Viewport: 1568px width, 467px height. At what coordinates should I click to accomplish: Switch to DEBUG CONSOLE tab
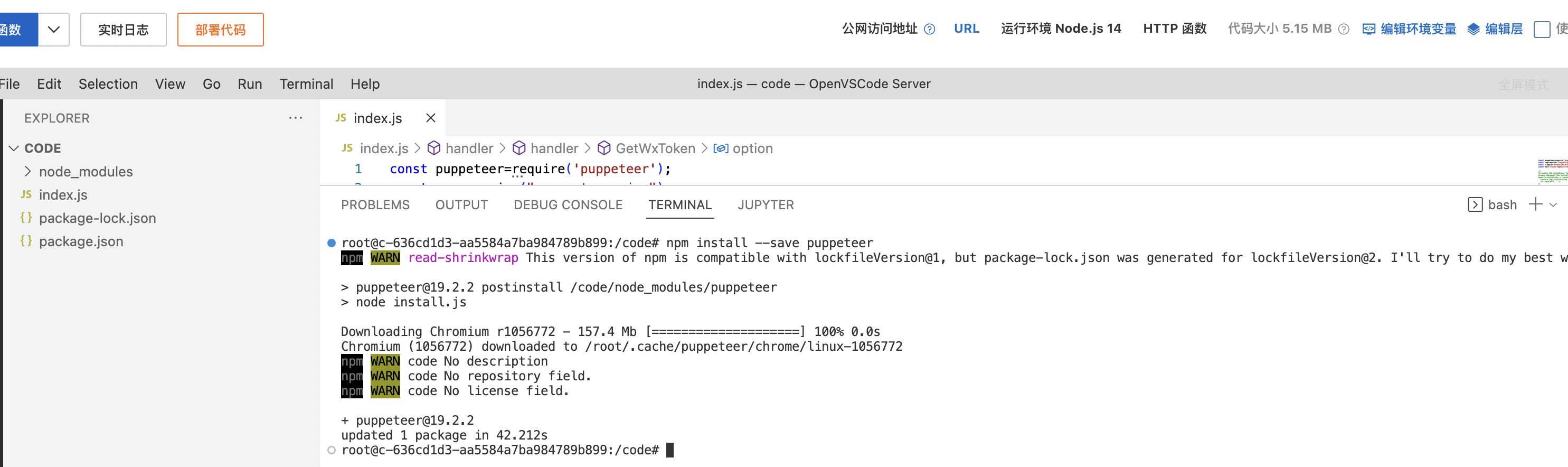[x=568, y=205]
